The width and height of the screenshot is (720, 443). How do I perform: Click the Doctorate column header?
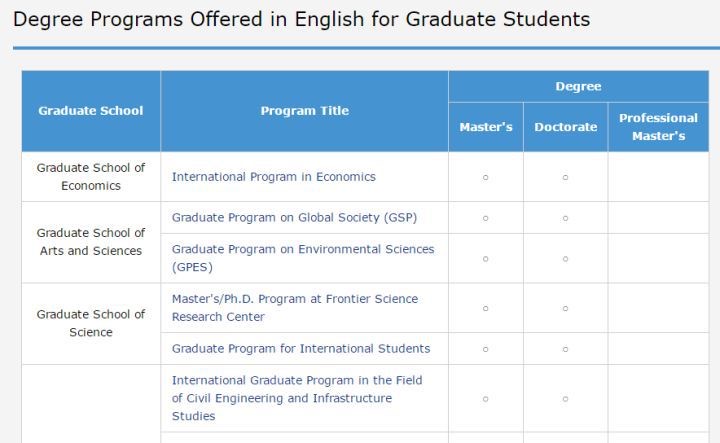(x=565, y=127)
